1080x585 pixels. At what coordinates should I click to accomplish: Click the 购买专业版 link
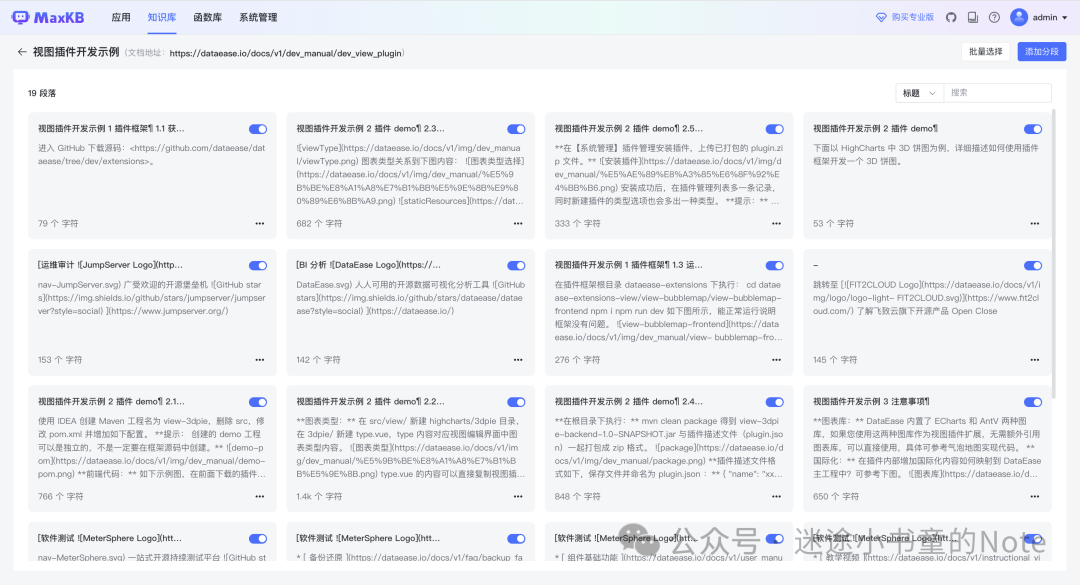coord(913,17)
